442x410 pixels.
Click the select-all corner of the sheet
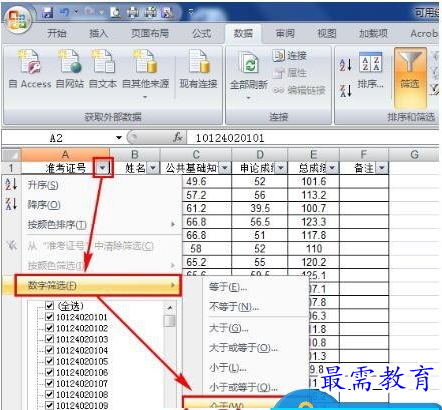coord(11,155)
